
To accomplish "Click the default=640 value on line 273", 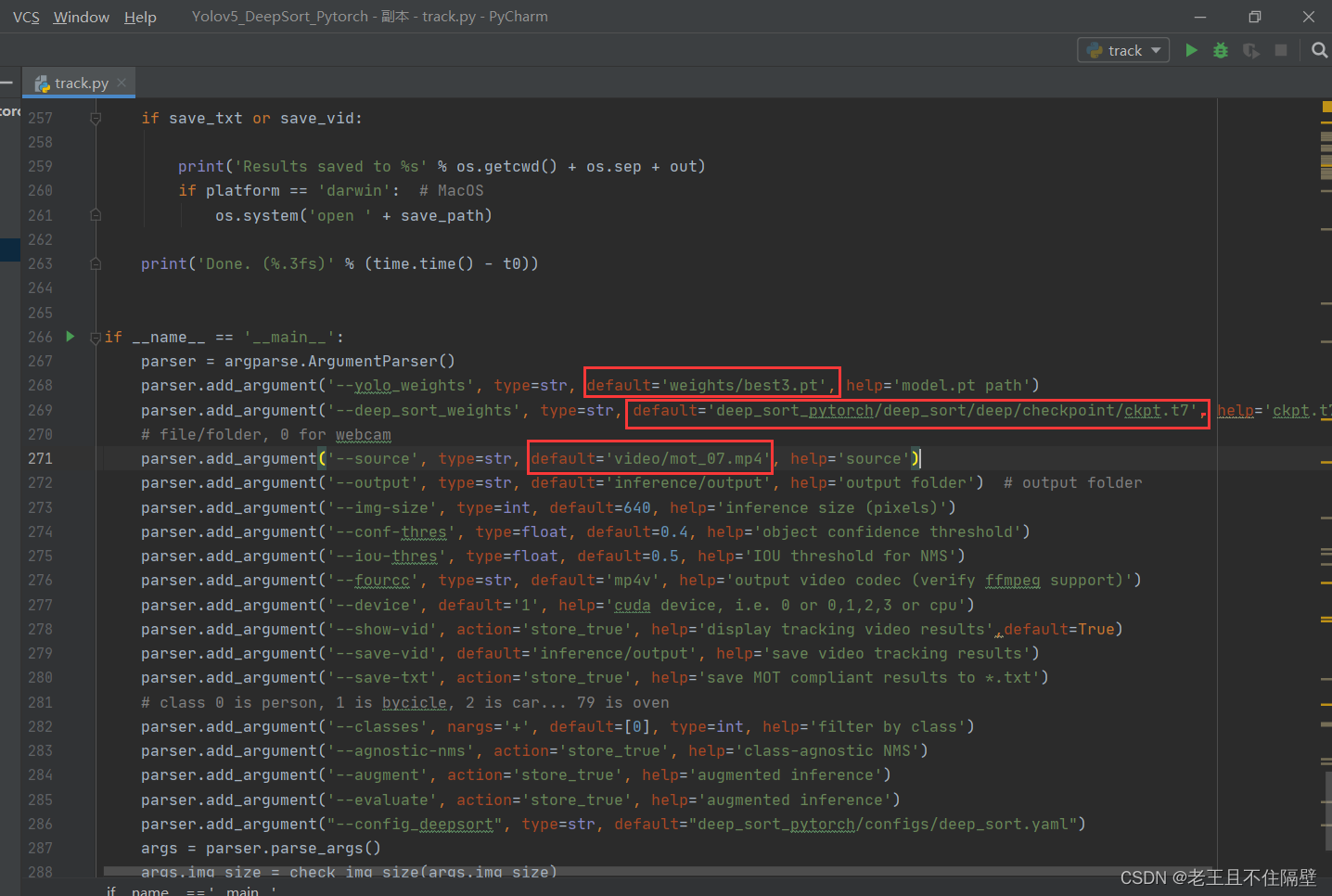I will tap(600, 507).
